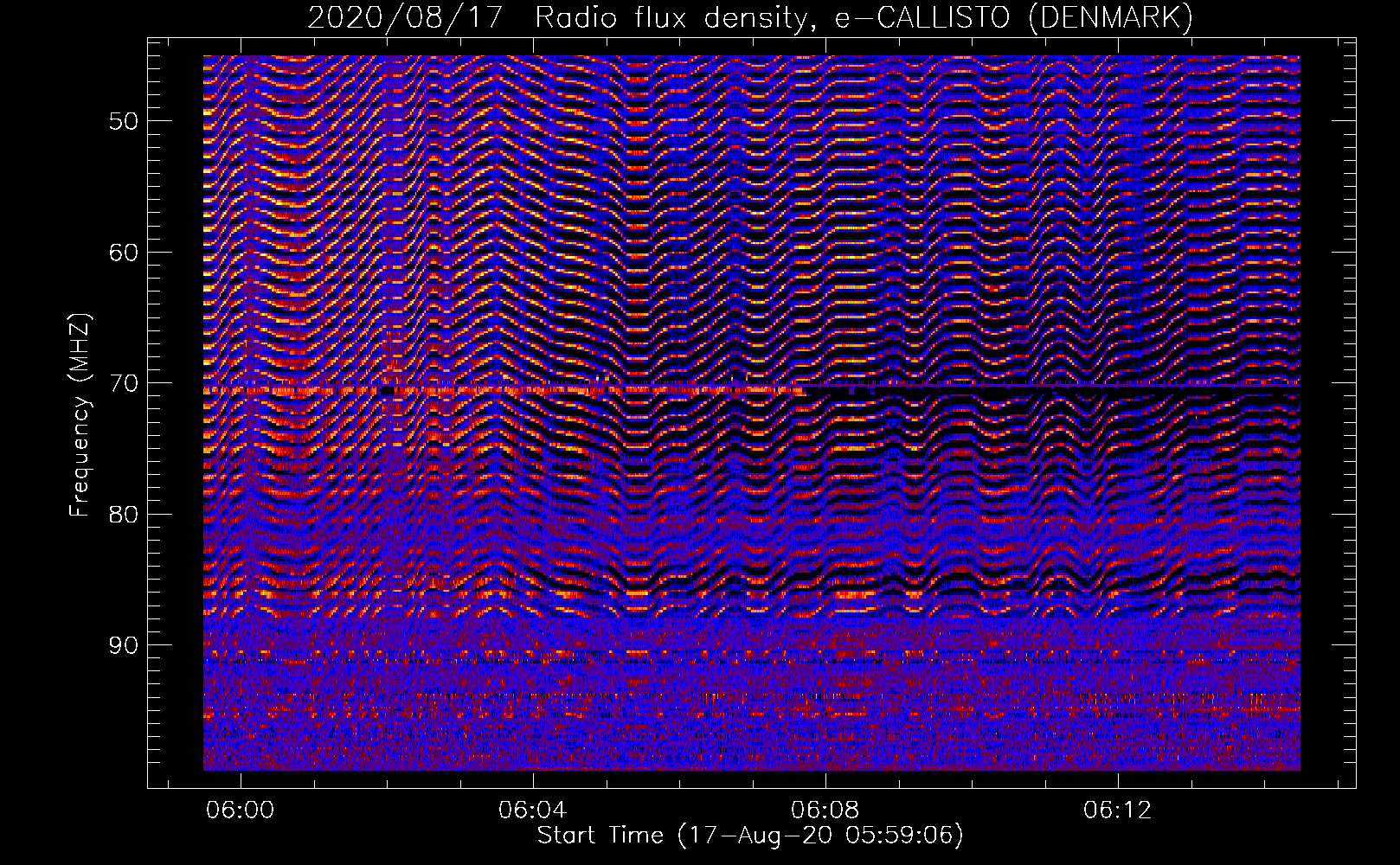The image size is (1400, 865).
Task: Click the 06:12 time tick label
Action: tap(1118, 810)
